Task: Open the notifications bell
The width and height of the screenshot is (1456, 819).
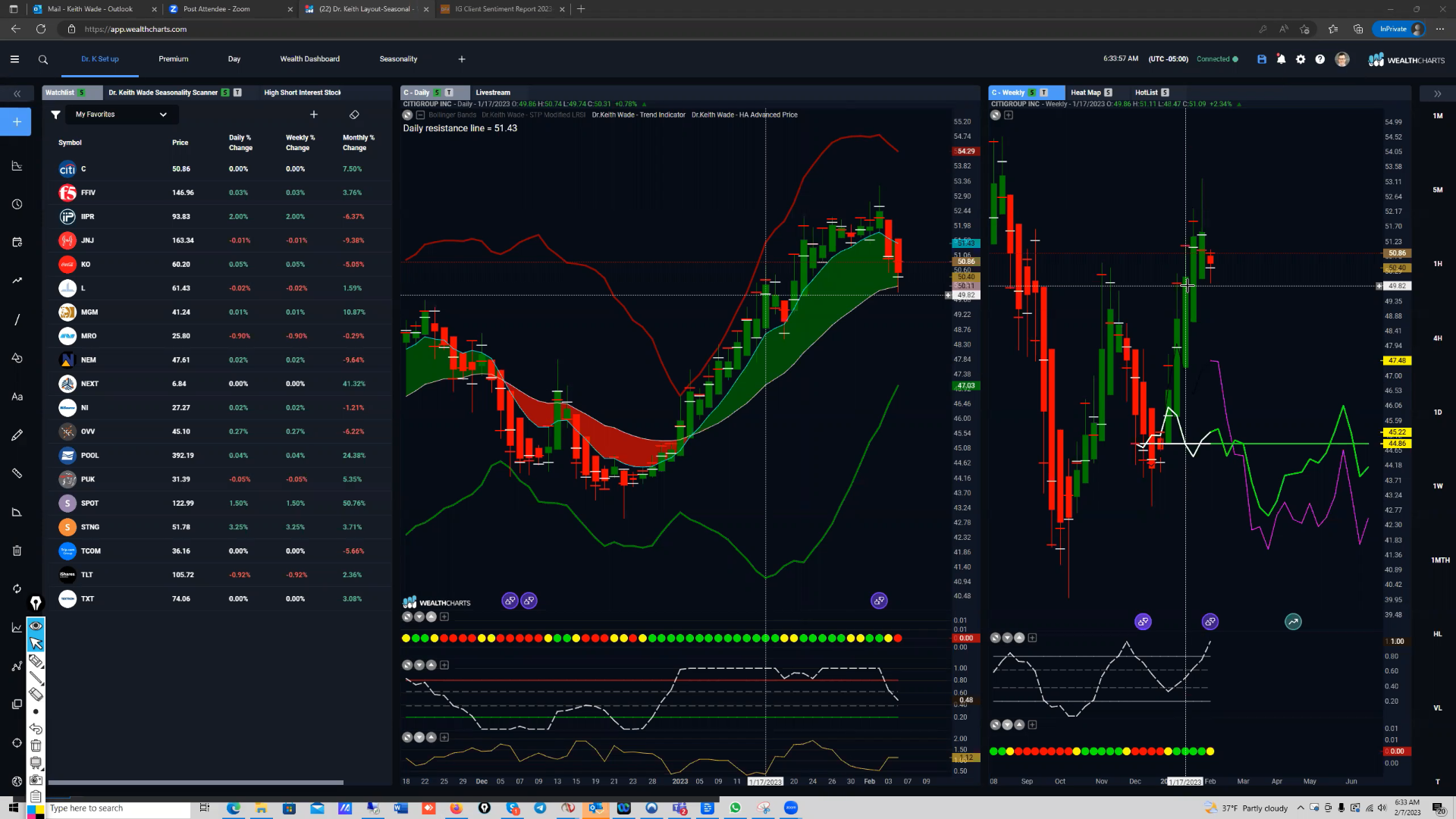Action: pyautogui.click(x=1281, y=59)
